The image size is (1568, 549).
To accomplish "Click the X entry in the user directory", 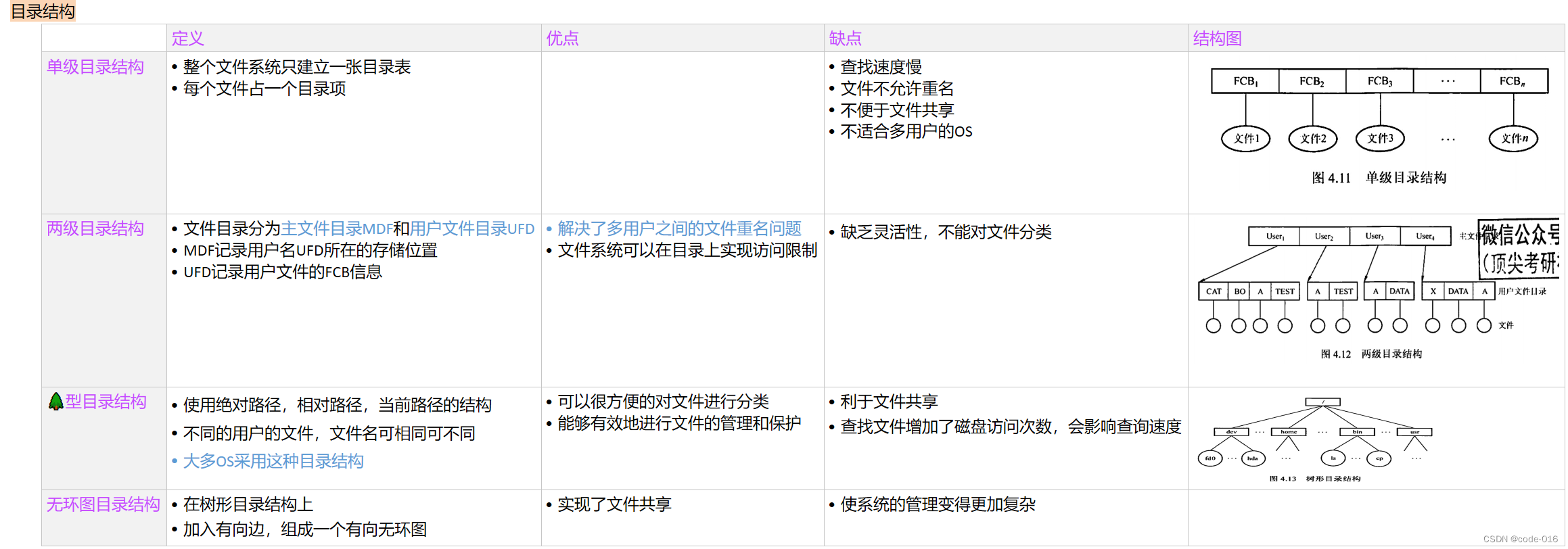I will click(x=1433, y=291).
